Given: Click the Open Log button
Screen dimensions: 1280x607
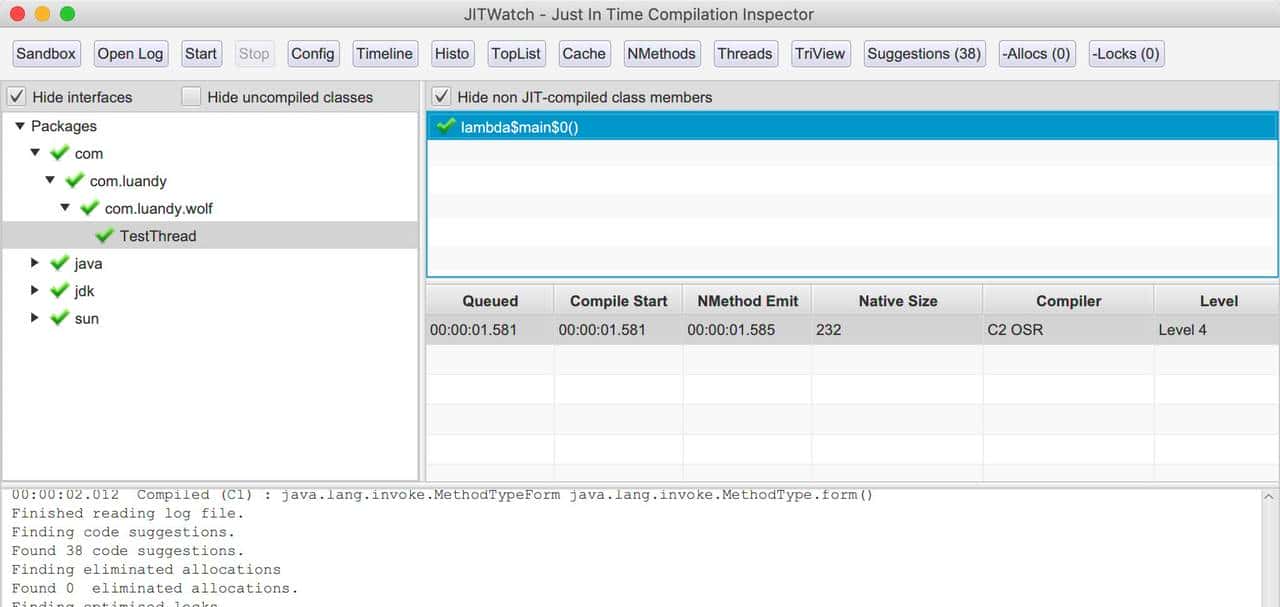Looking at the screenshot, I should 130,54.
